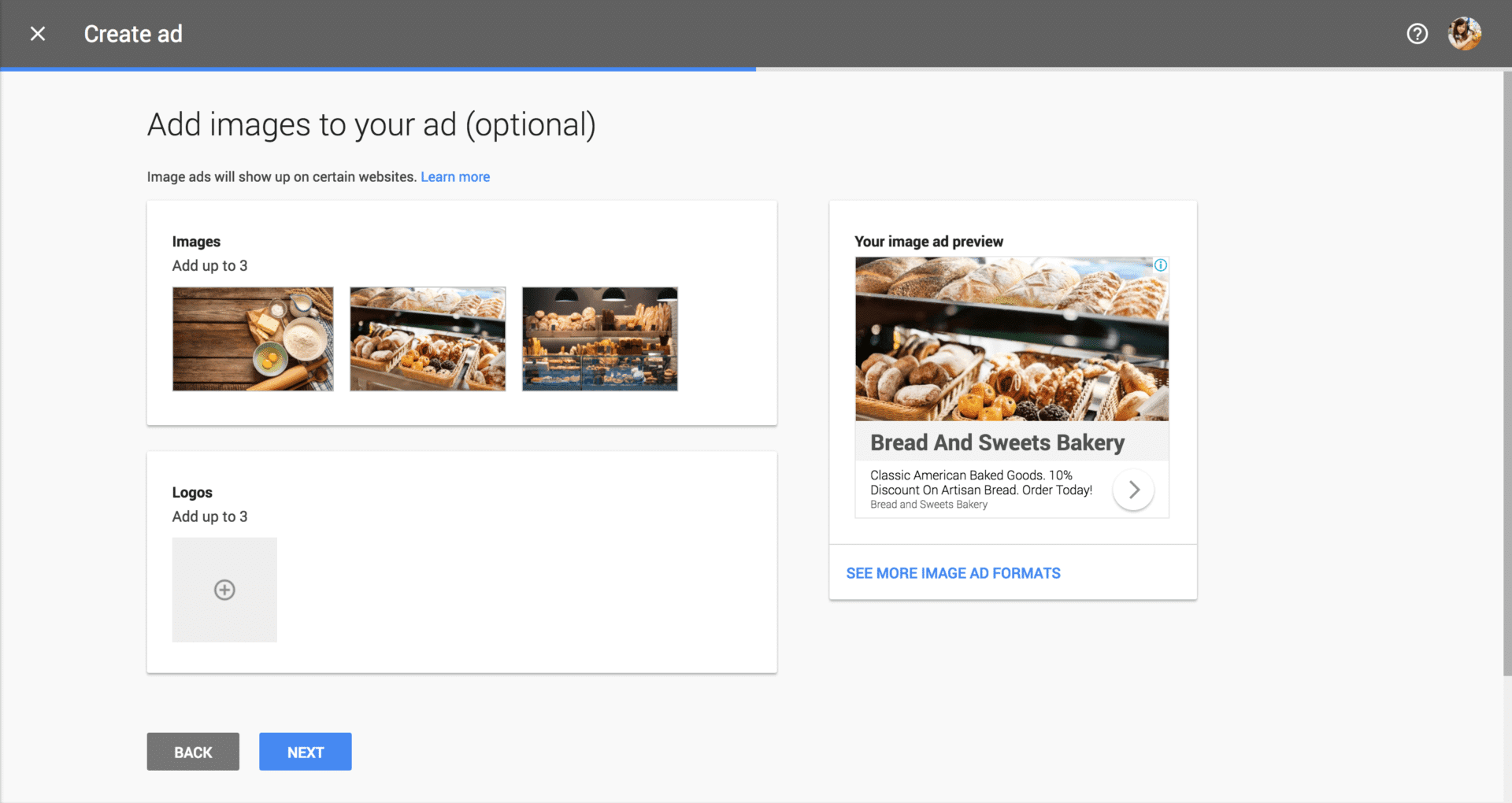Click the Classic American Baked Goods description
Viewport: 1512px width, 803px height.
[x=980, y=483]
